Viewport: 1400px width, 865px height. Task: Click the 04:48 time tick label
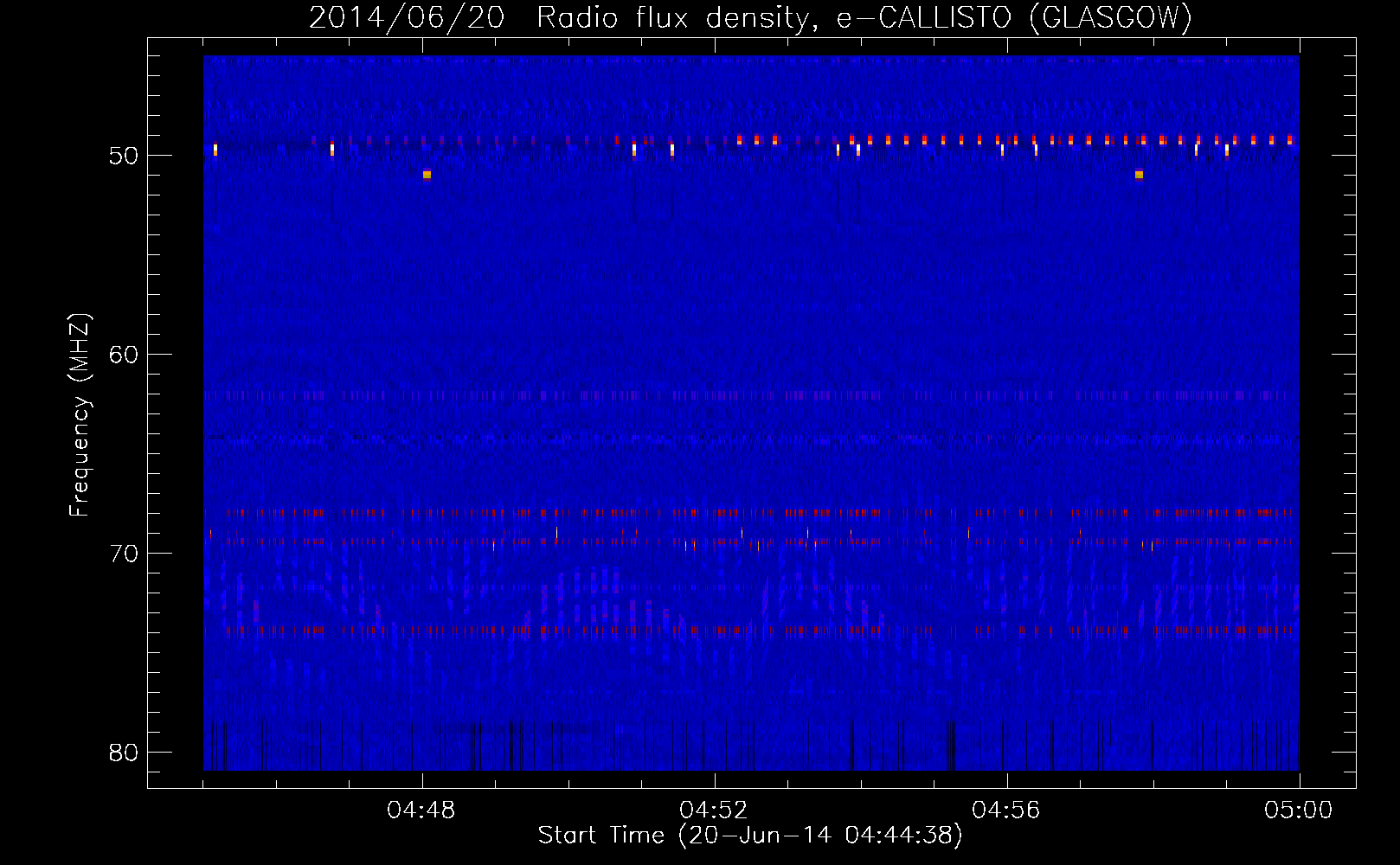click(x=421, y=811)
